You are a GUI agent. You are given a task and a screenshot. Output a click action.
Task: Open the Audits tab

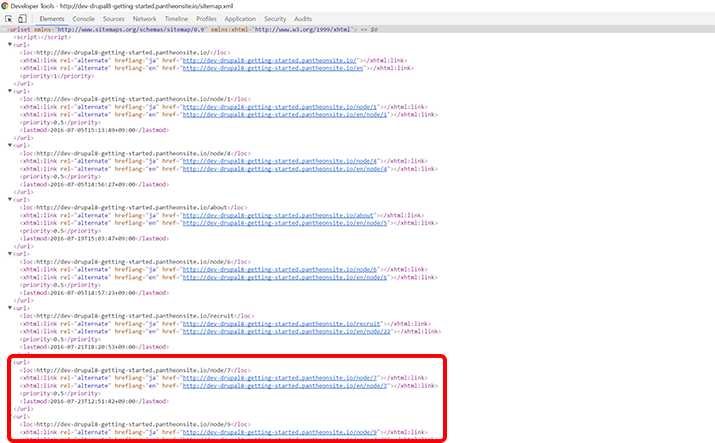pos(303,19)
